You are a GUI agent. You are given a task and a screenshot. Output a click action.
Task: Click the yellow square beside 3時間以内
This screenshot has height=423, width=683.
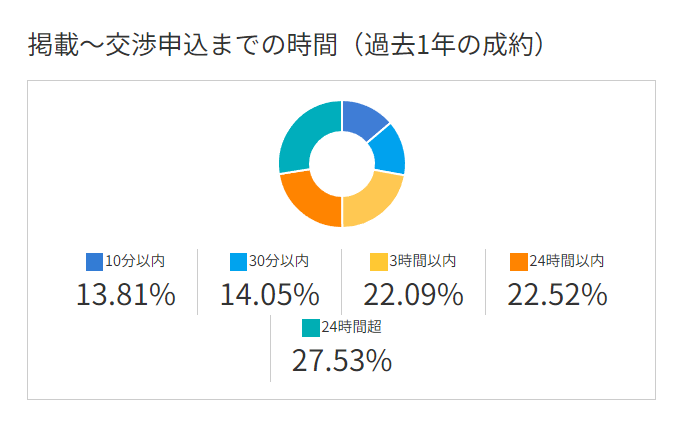[379, 261]
